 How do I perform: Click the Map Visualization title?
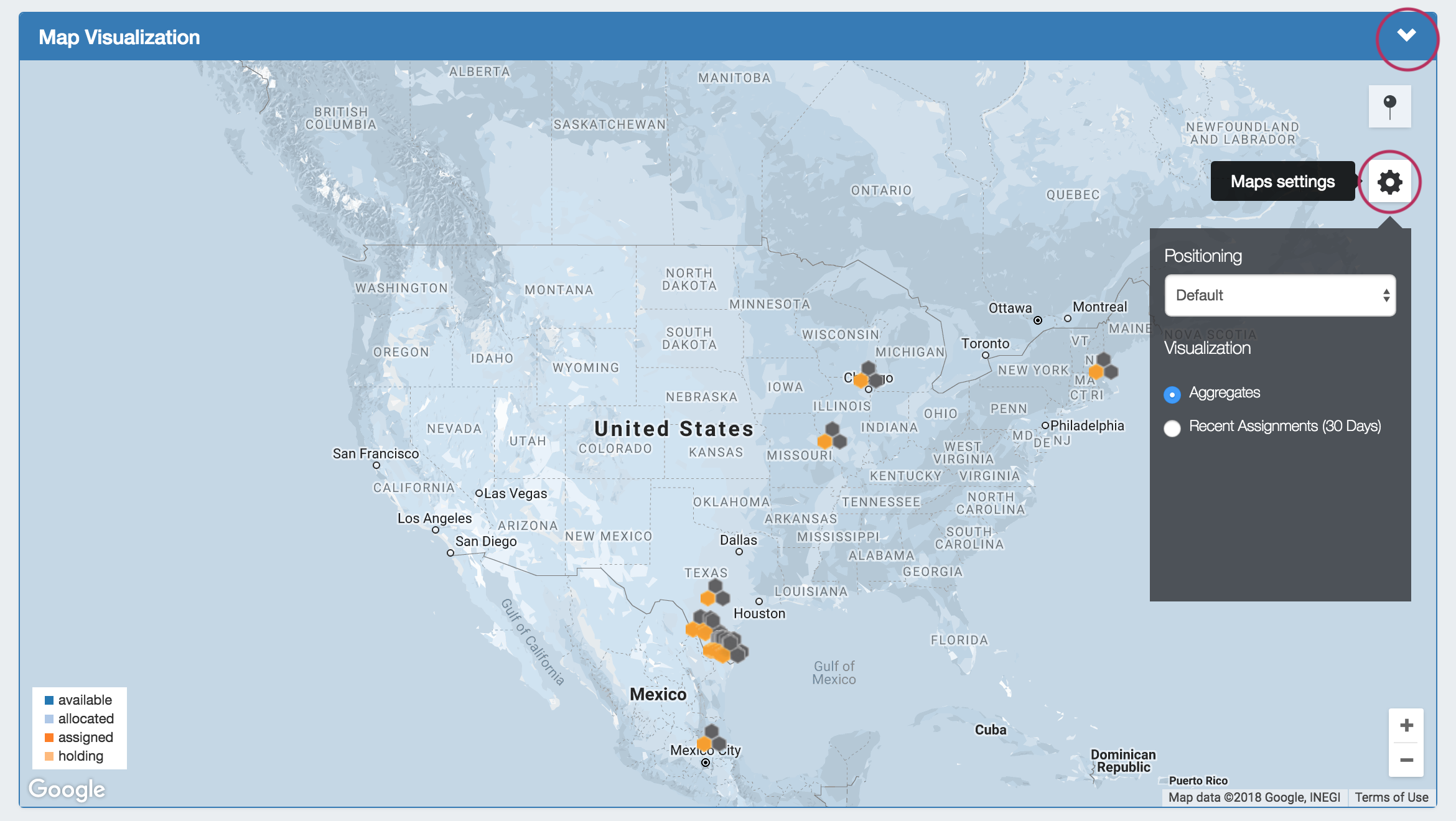[119, 37]
